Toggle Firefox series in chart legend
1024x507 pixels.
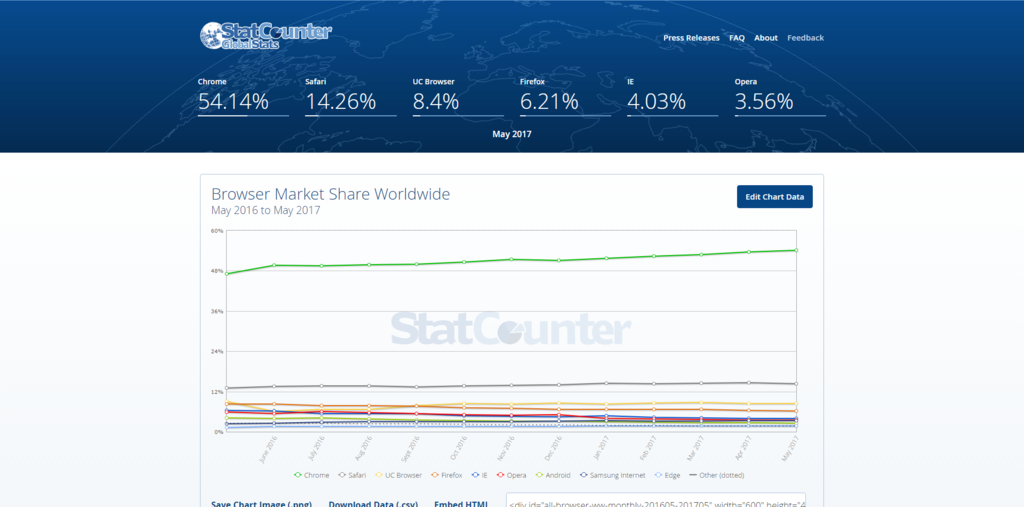click(x=446, y=475)
